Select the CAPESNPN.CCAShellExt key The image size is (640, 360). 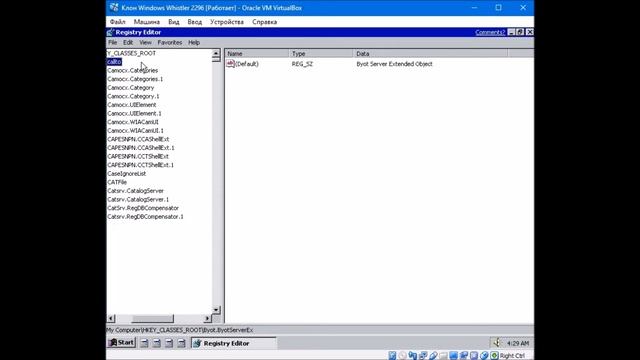[138, 139]
